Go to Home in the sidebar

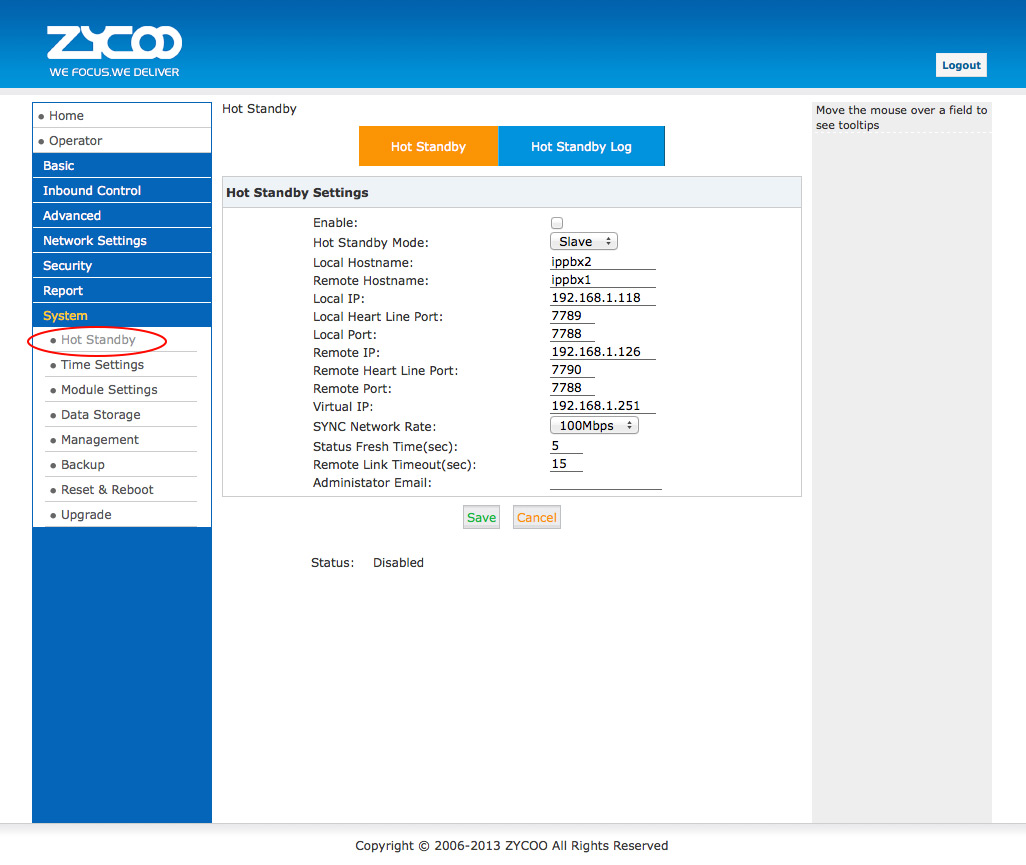tap(67, 116)
